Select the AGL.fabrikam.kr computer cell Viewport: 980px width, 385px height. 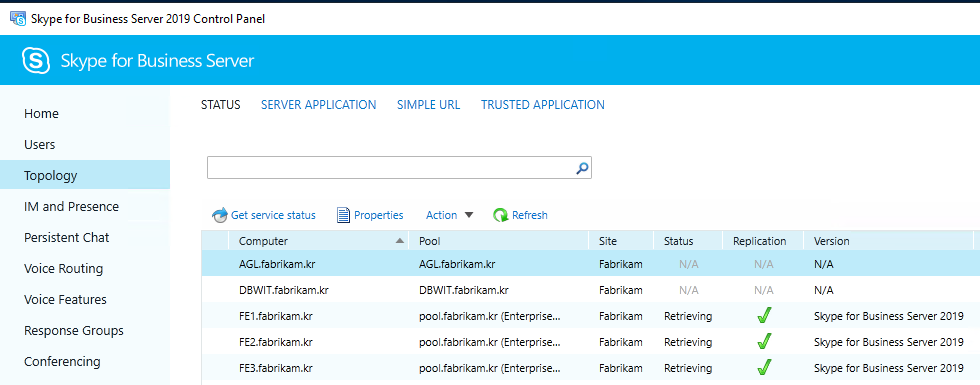[x=277, y=264]
